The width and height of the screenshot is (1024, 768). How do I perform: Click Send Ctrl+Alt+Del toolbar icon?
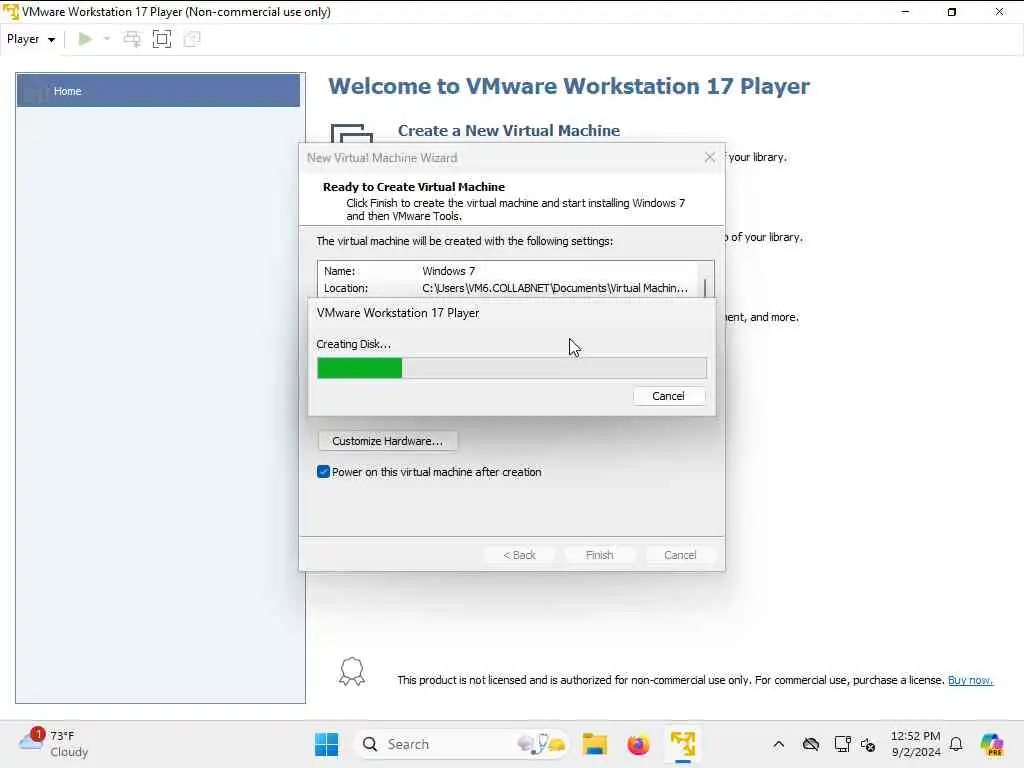(x=132, y=39)
